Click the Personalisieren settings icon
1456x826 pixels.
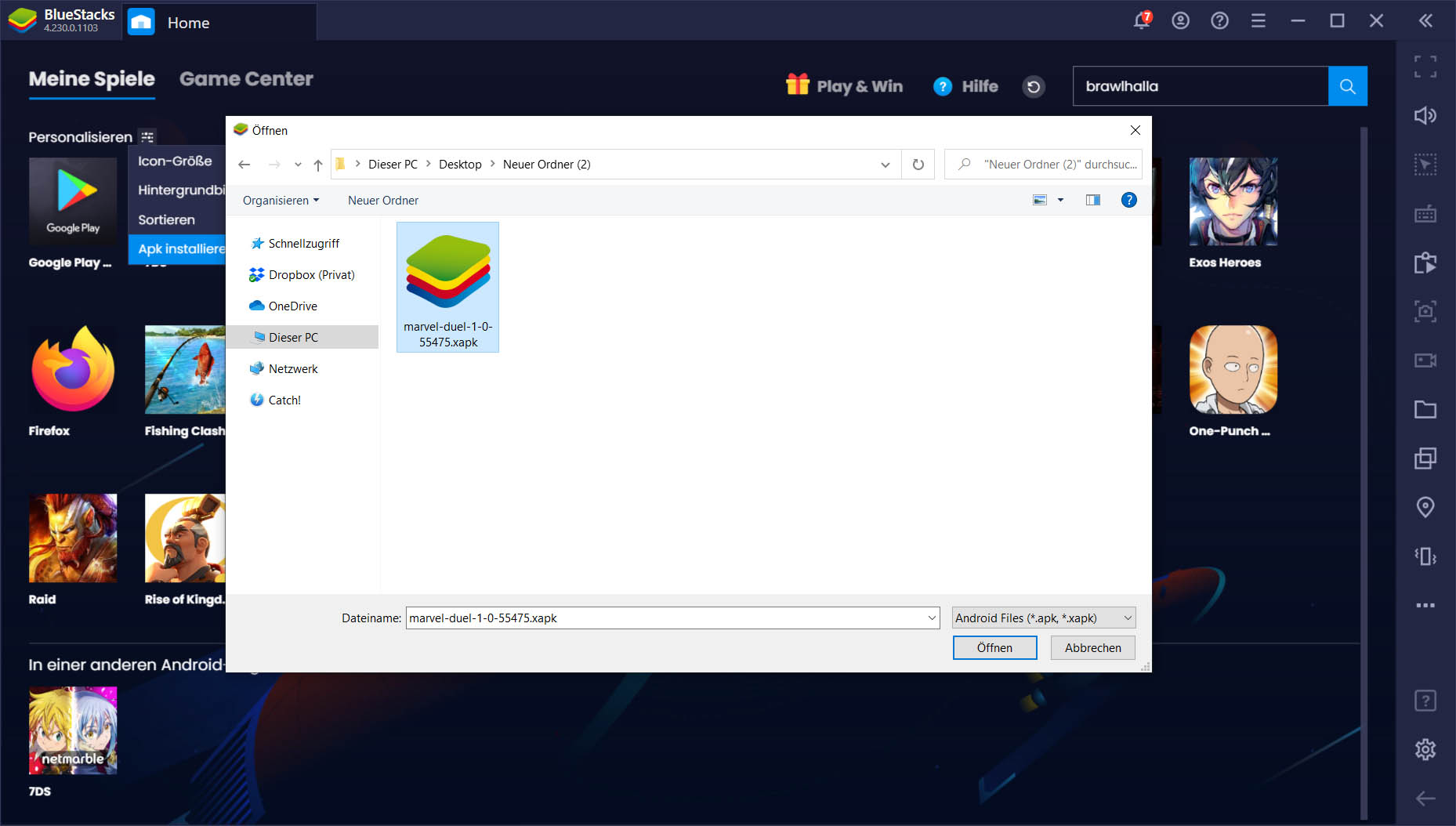point(147,136)
